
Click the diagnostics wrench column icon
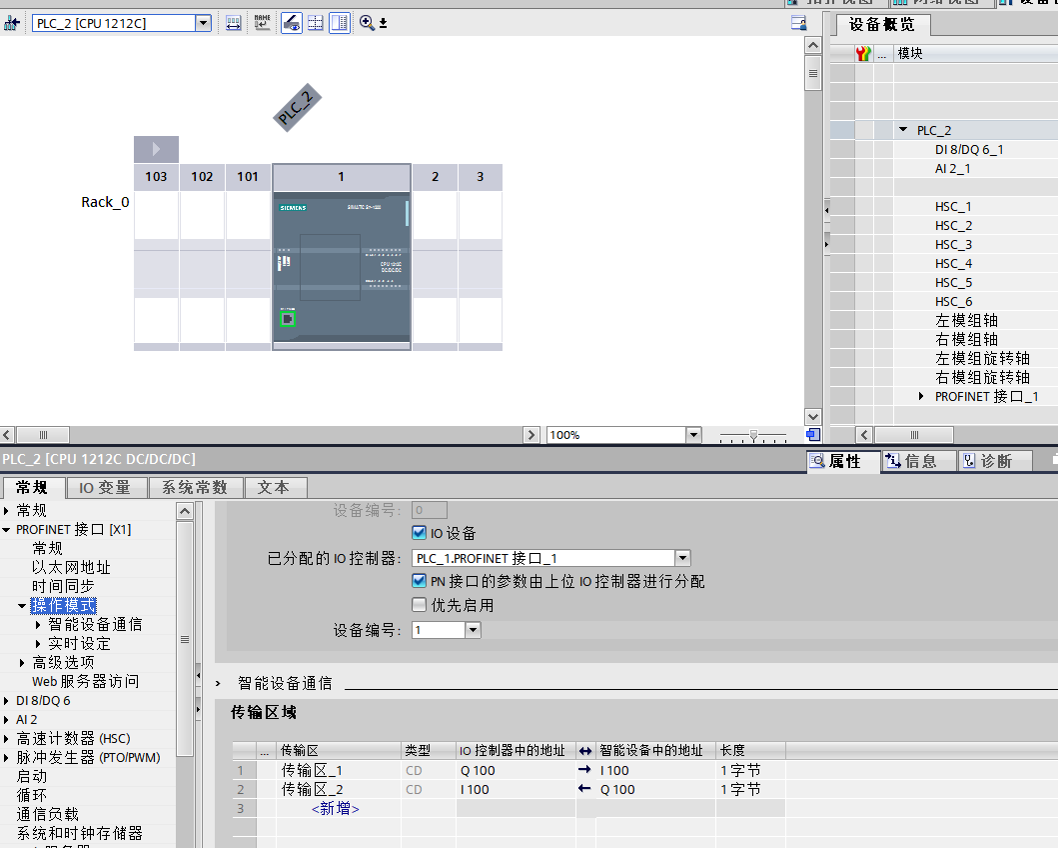pos(863,53)
